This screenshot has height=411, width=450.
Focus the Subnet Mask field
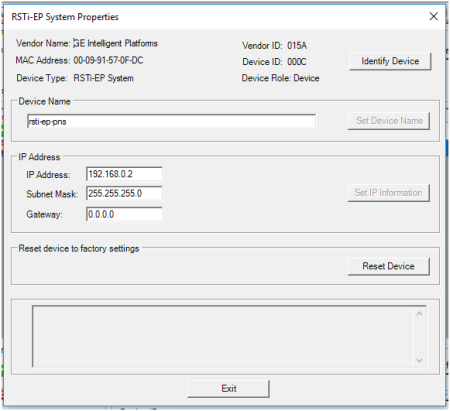click(124, 193)
